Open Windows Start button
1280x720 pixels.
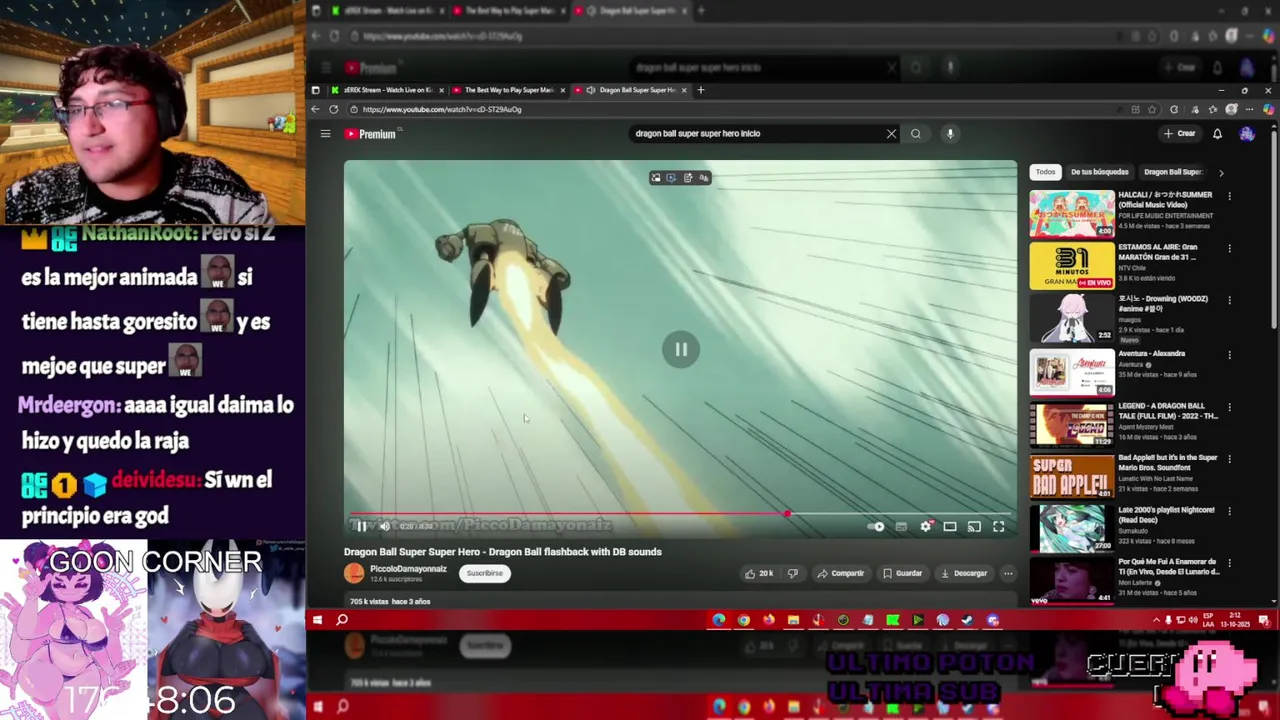coord(317,620)
